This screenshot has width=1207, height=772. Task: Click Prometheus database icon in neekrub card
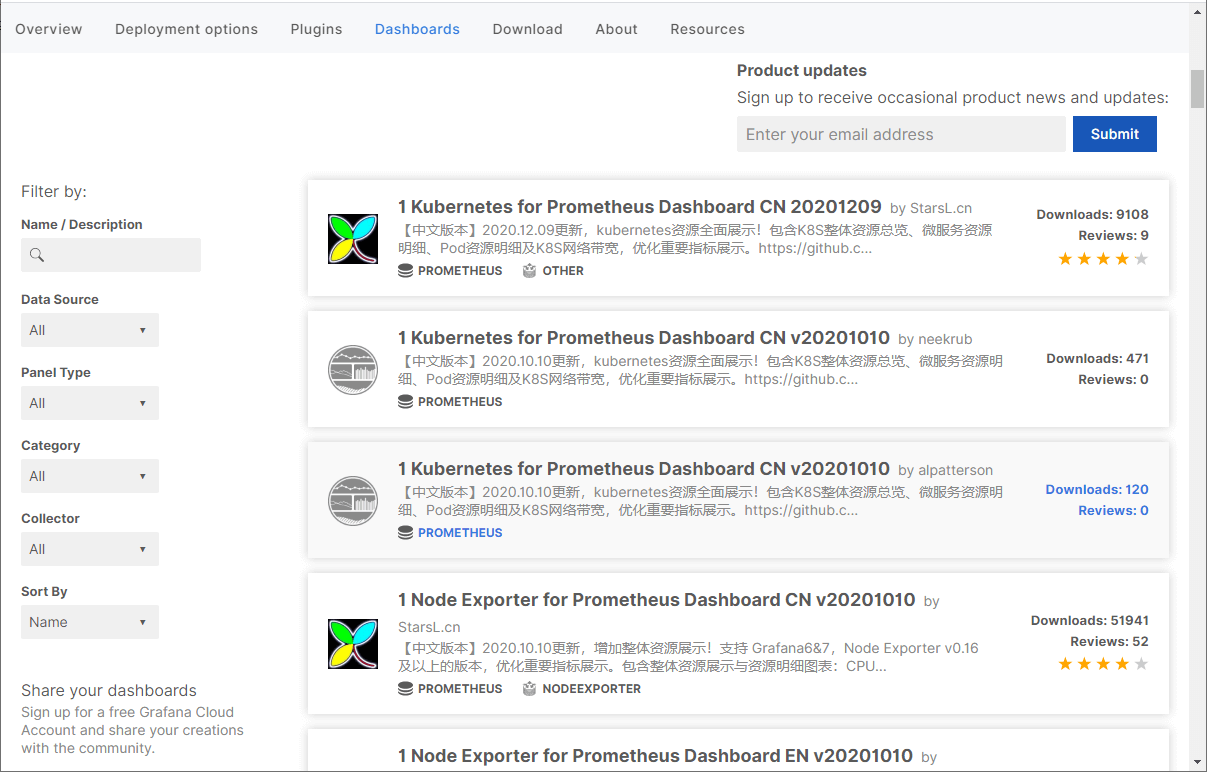pyautogui.click(x=405, y=402)
